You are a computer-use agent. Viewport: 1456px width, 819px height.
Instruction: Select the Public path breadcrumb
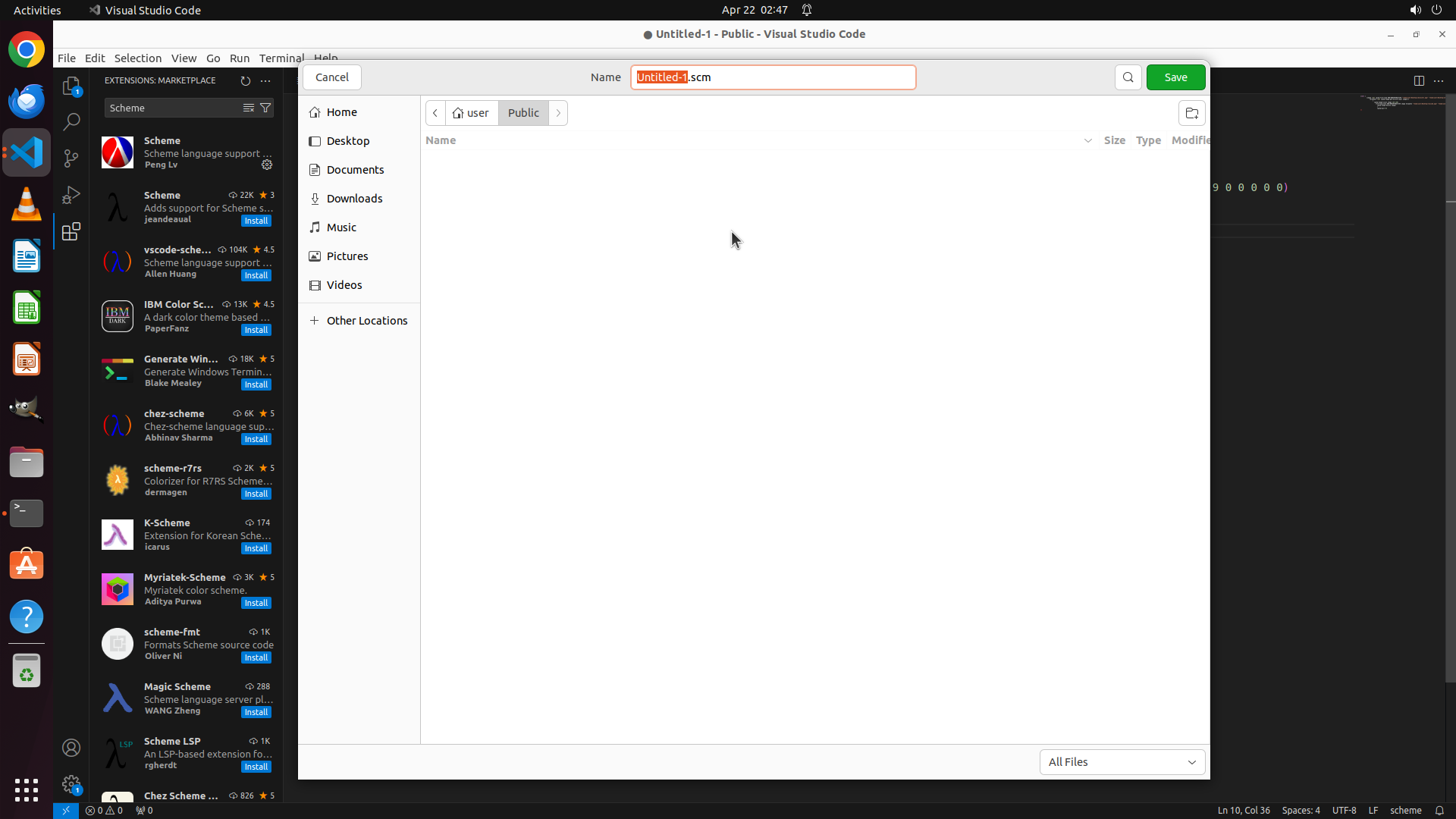(x=523, y=113)
